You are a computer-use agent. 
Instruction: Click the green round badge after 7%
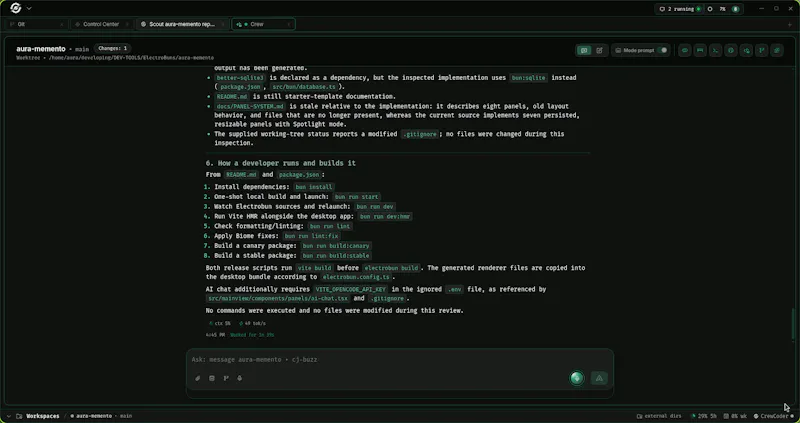736,9
